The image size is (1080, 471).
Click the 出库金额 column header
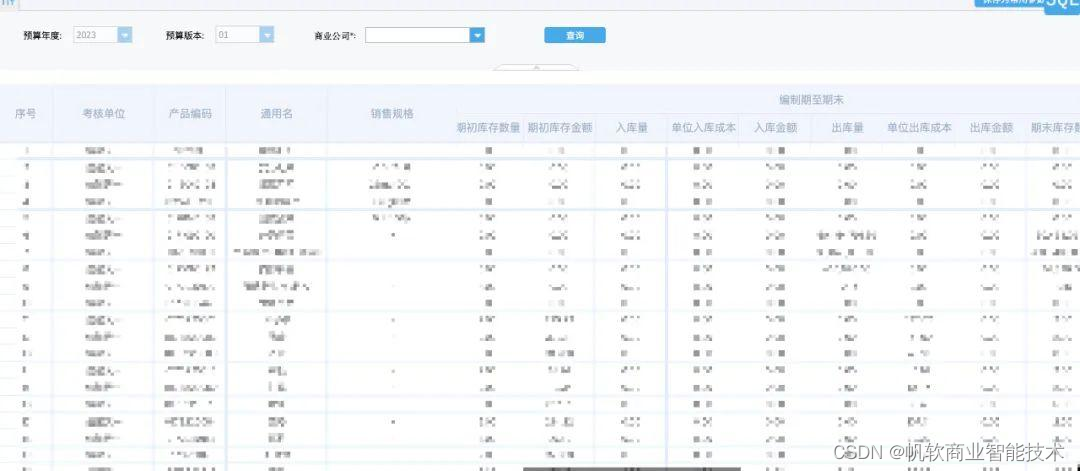(991, 128)
